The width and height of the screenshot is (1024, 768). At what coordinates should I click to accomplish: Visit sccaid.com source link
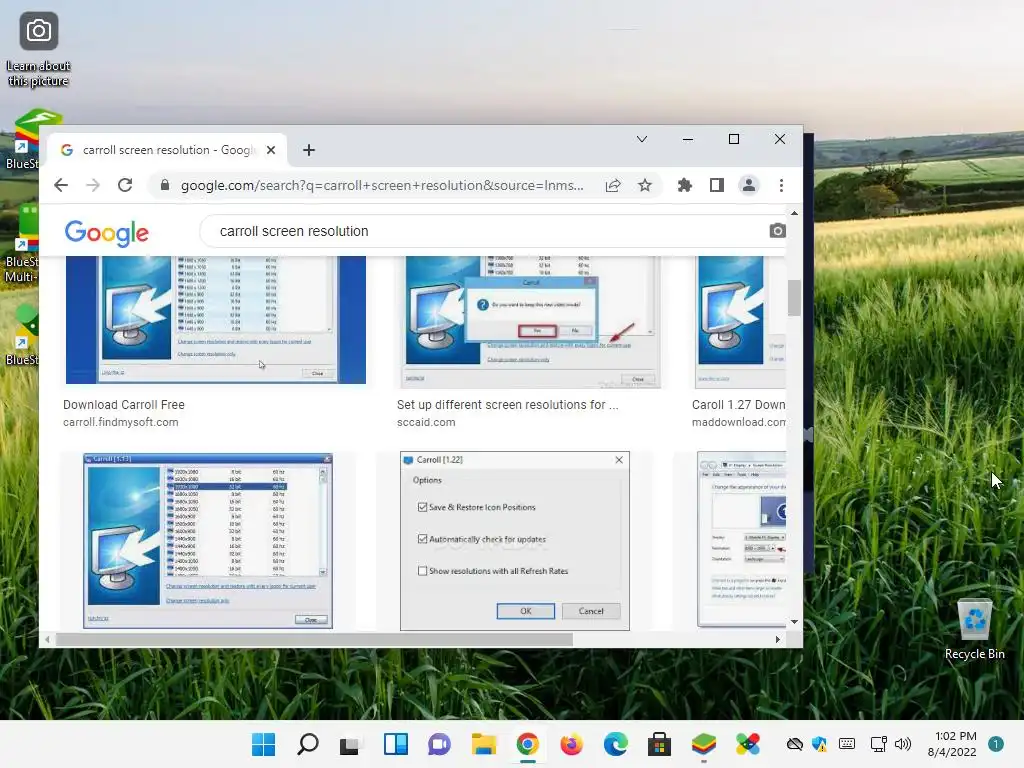[426, 423]
